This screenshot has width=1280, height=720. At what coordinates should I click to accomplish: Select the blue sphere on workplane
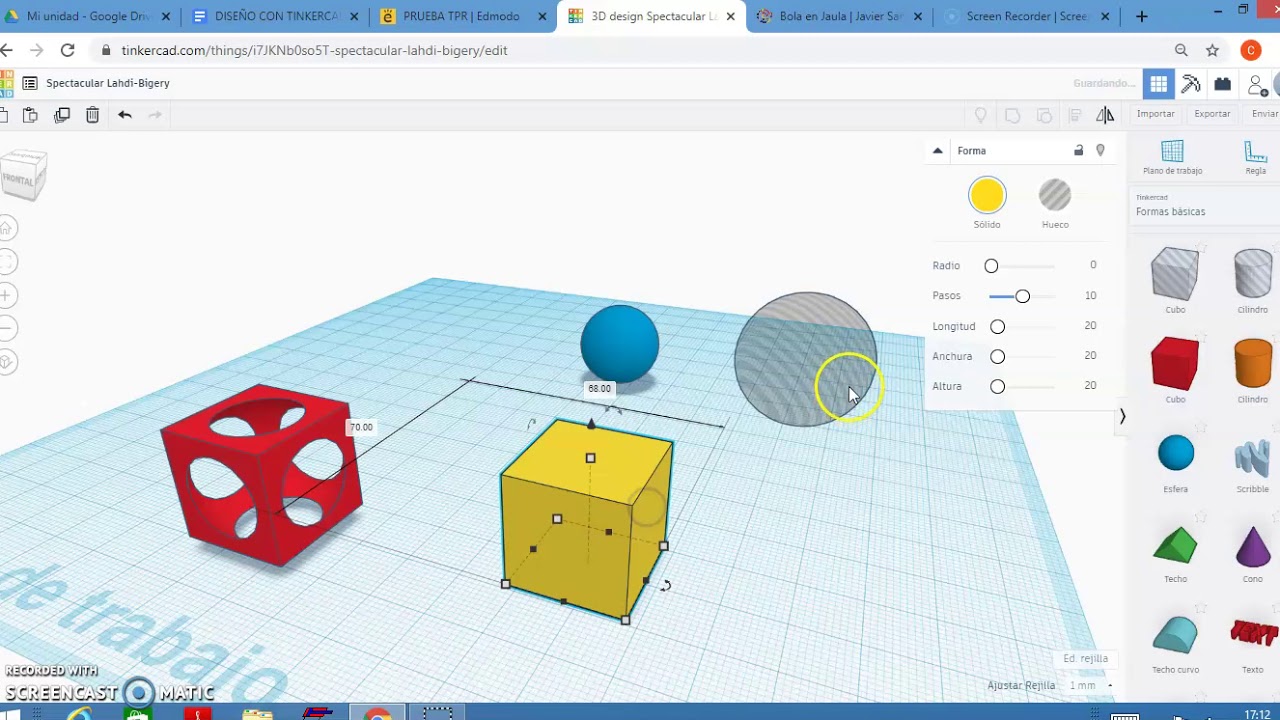[x=620, y=344]
